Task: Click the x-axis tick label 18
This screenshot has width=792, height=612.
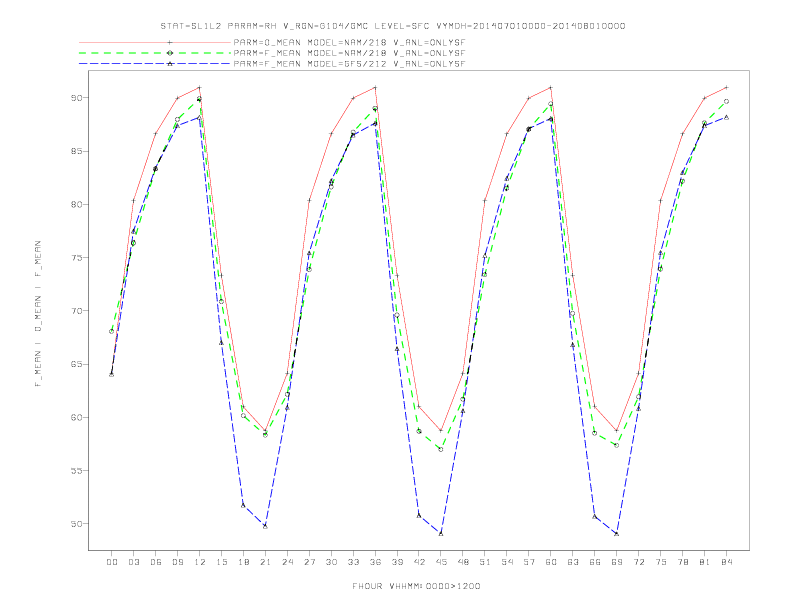Action: pyautogui.click(x=243, y=562)
